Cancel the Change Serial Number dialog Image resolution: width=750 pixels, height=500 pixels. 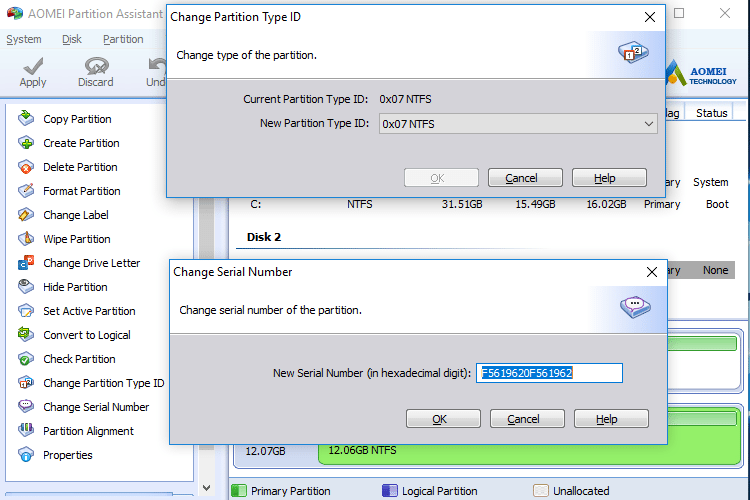tap(527, 419)
